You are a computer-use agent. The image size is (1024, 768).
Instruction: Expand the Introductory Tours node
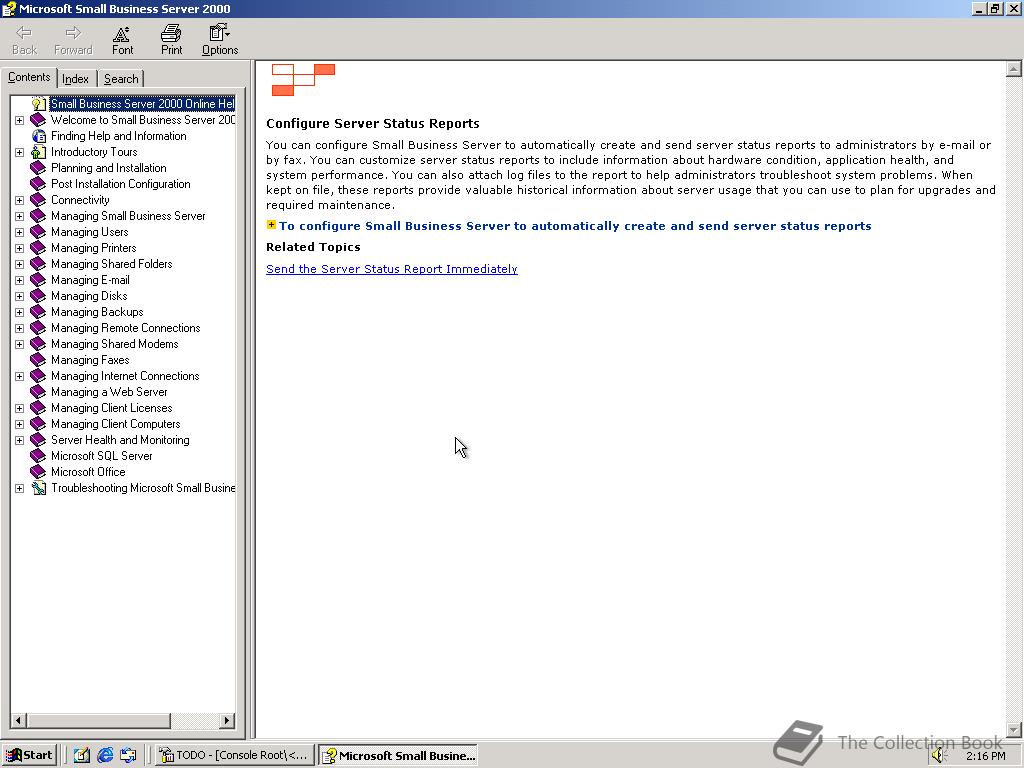20,152
